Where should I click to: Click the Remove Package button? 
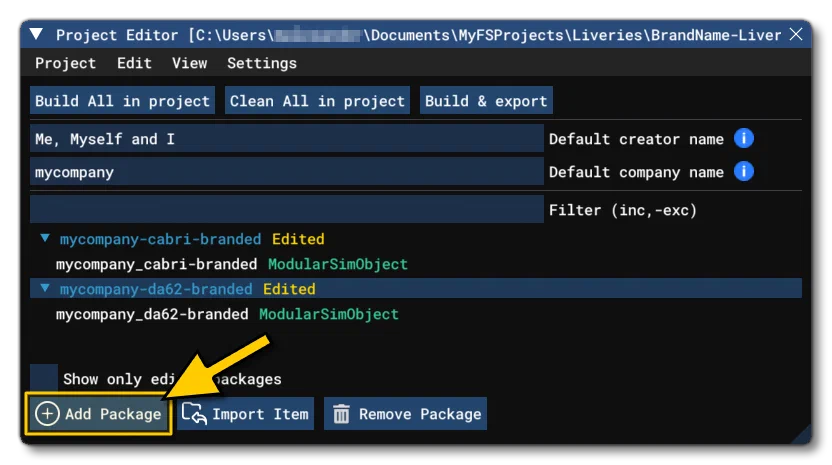[405, 414]
